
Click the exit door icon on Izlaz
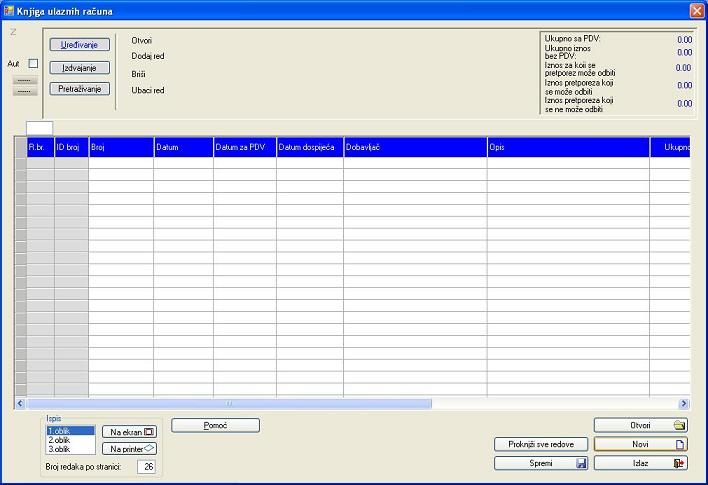pyautogui.click(x=679, y=463)
